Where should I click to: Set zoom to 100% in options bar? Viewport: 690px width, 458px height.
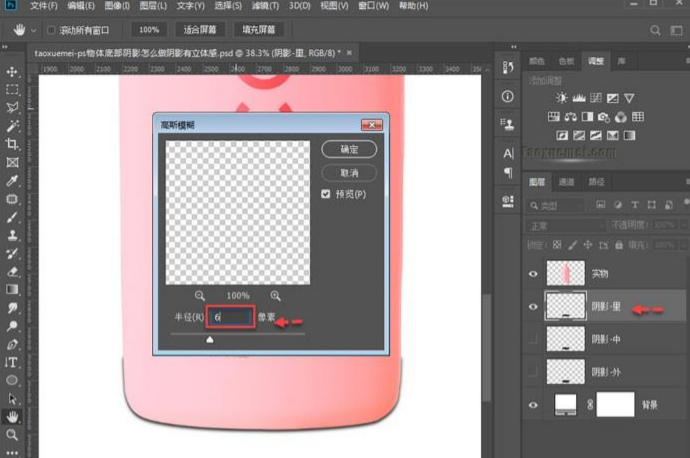pyautogui.click(x=149, y=30)
